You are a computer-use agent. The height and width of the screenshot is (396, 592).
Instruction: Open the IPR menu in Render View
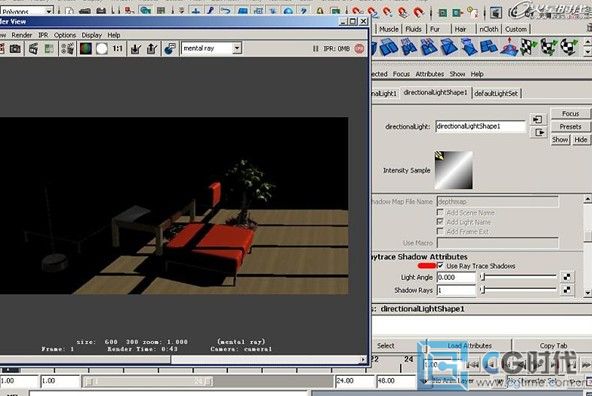tap(43, 35)
